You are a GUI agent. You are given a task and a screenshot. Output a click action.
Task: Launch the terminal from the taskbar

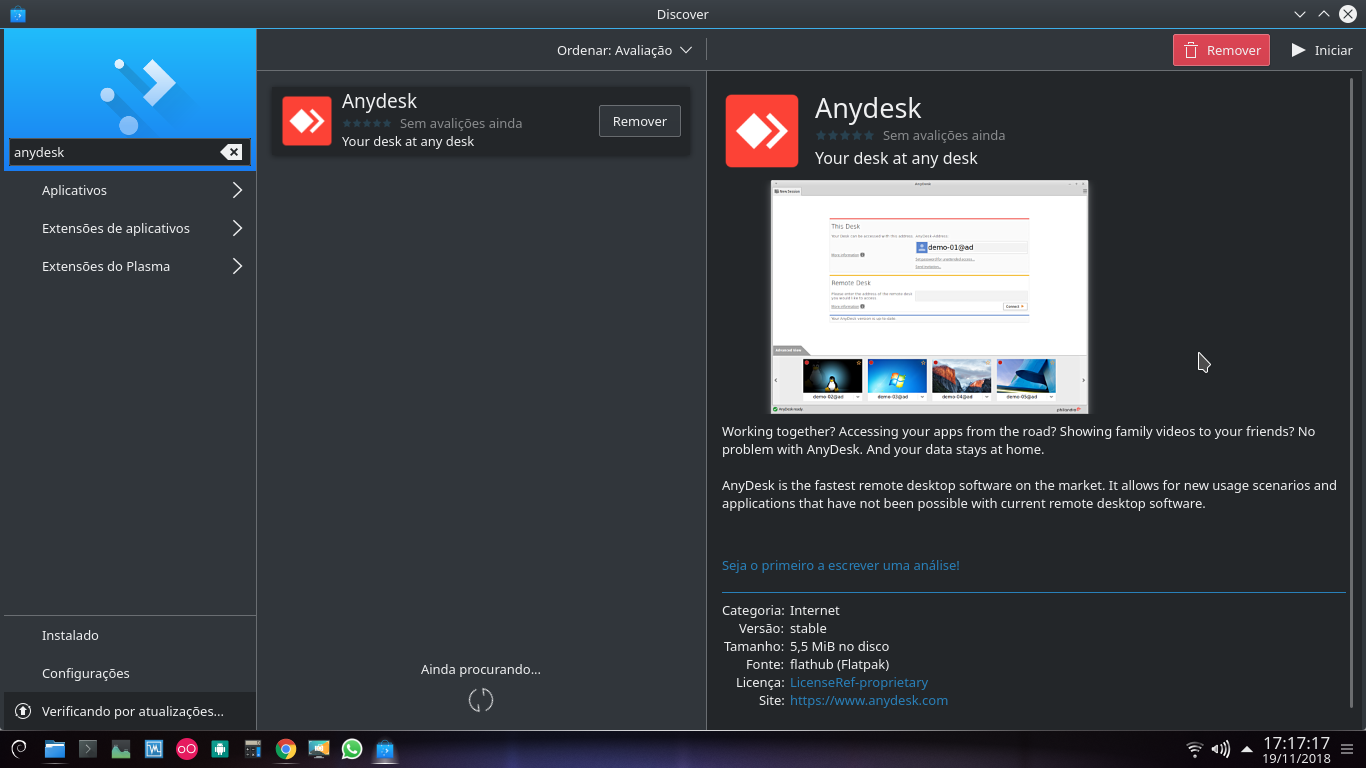(x=88, y=748)
